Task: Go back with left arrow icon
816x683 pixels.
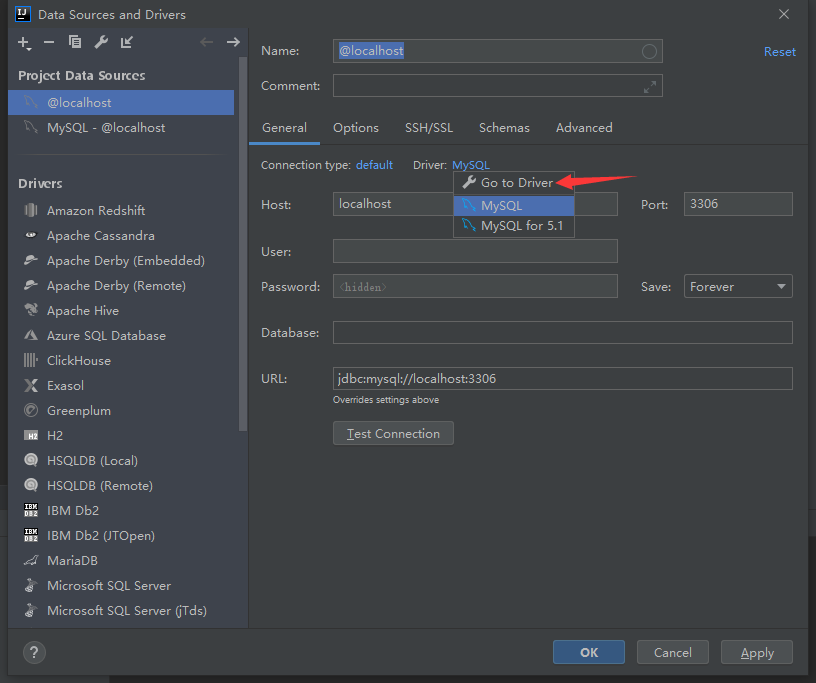Action: (207, 42)
